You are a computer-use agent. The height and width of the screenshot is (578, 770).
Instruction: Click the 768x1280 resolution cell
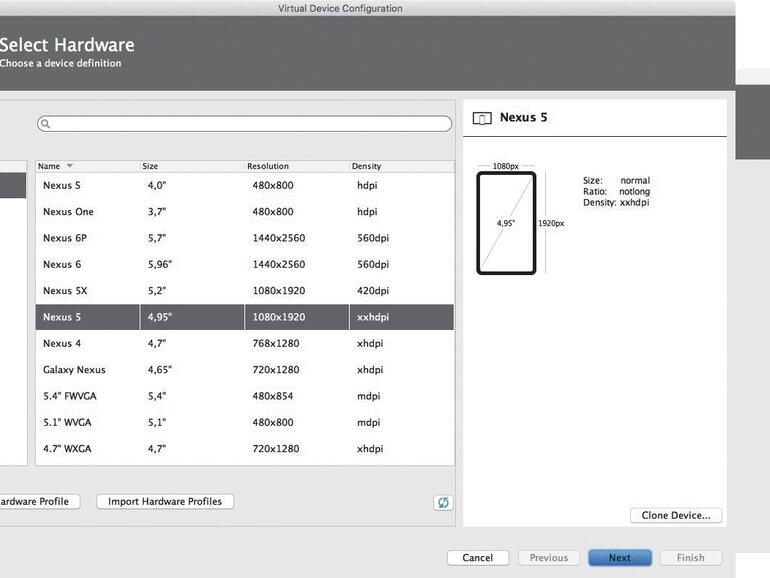pos(275,344)
